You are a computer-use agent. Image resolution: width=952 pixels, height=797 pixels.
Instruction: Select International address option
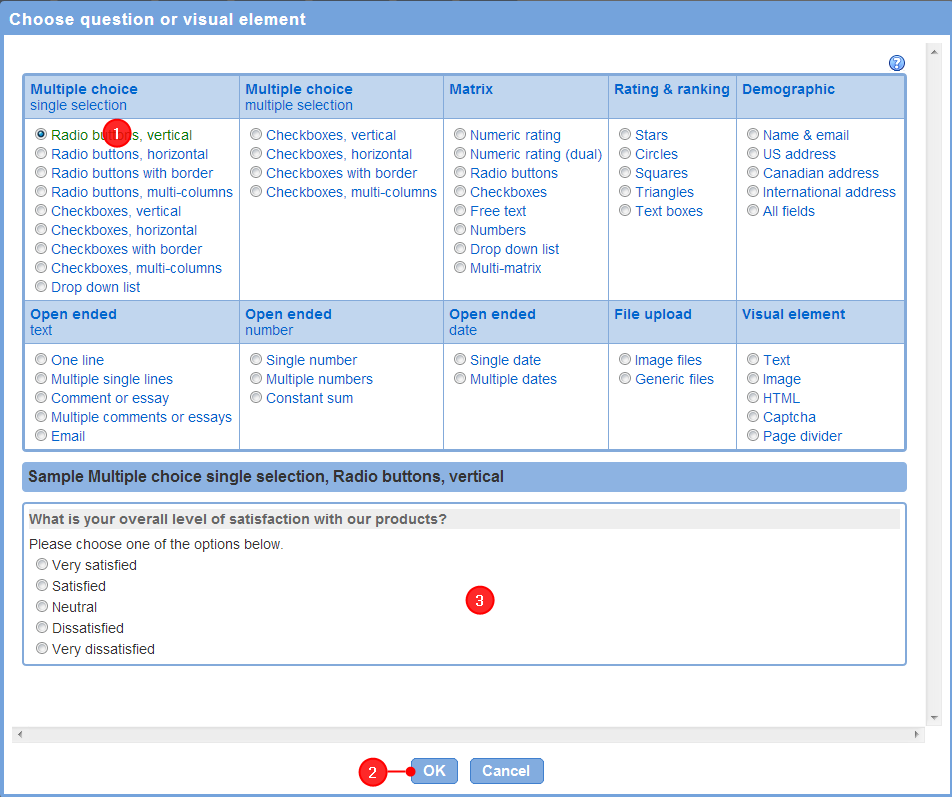(753, 191)
